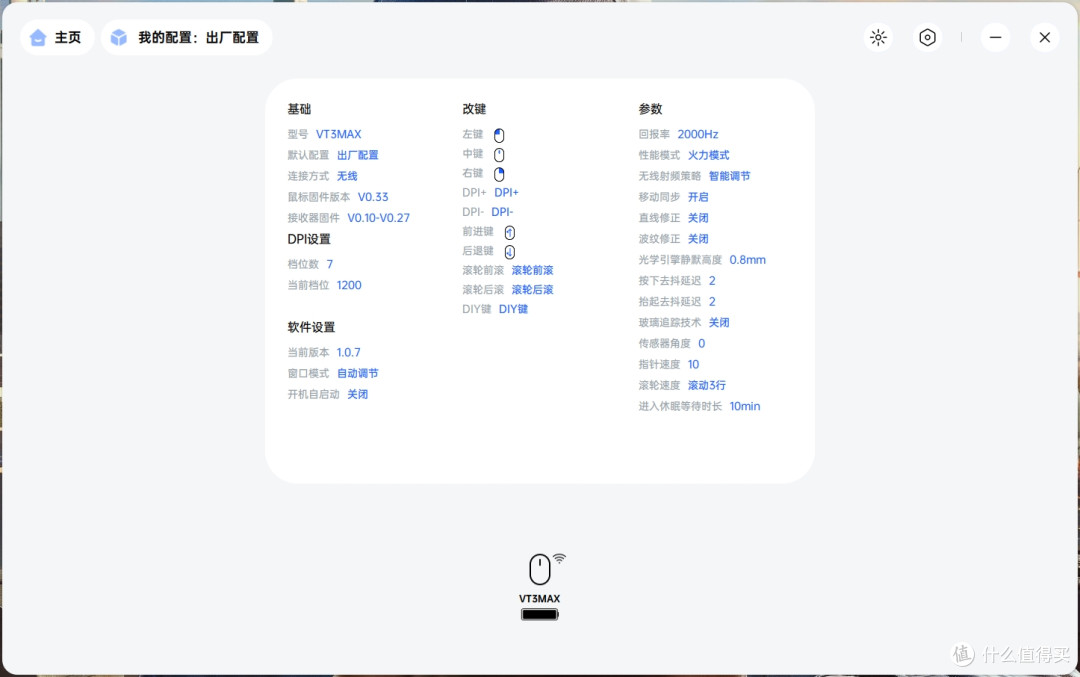This screenshot has width=1080, height=677.
Task: Click the 右键 mouse icon
Action: (x=499, y=174)
